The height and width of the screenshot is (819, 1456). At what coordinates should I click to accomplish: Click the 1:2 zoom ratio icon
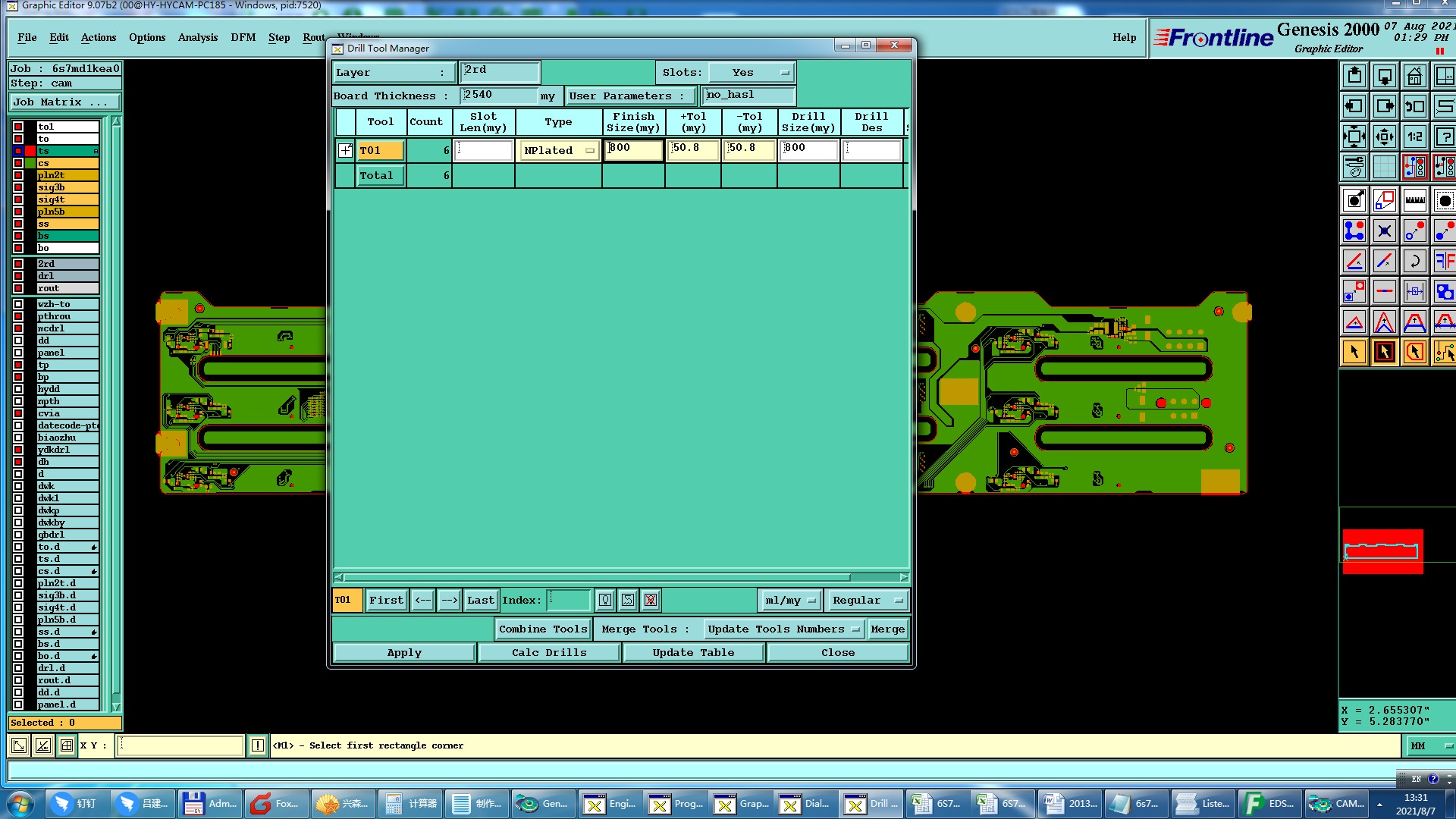[x=1414, y=137]
